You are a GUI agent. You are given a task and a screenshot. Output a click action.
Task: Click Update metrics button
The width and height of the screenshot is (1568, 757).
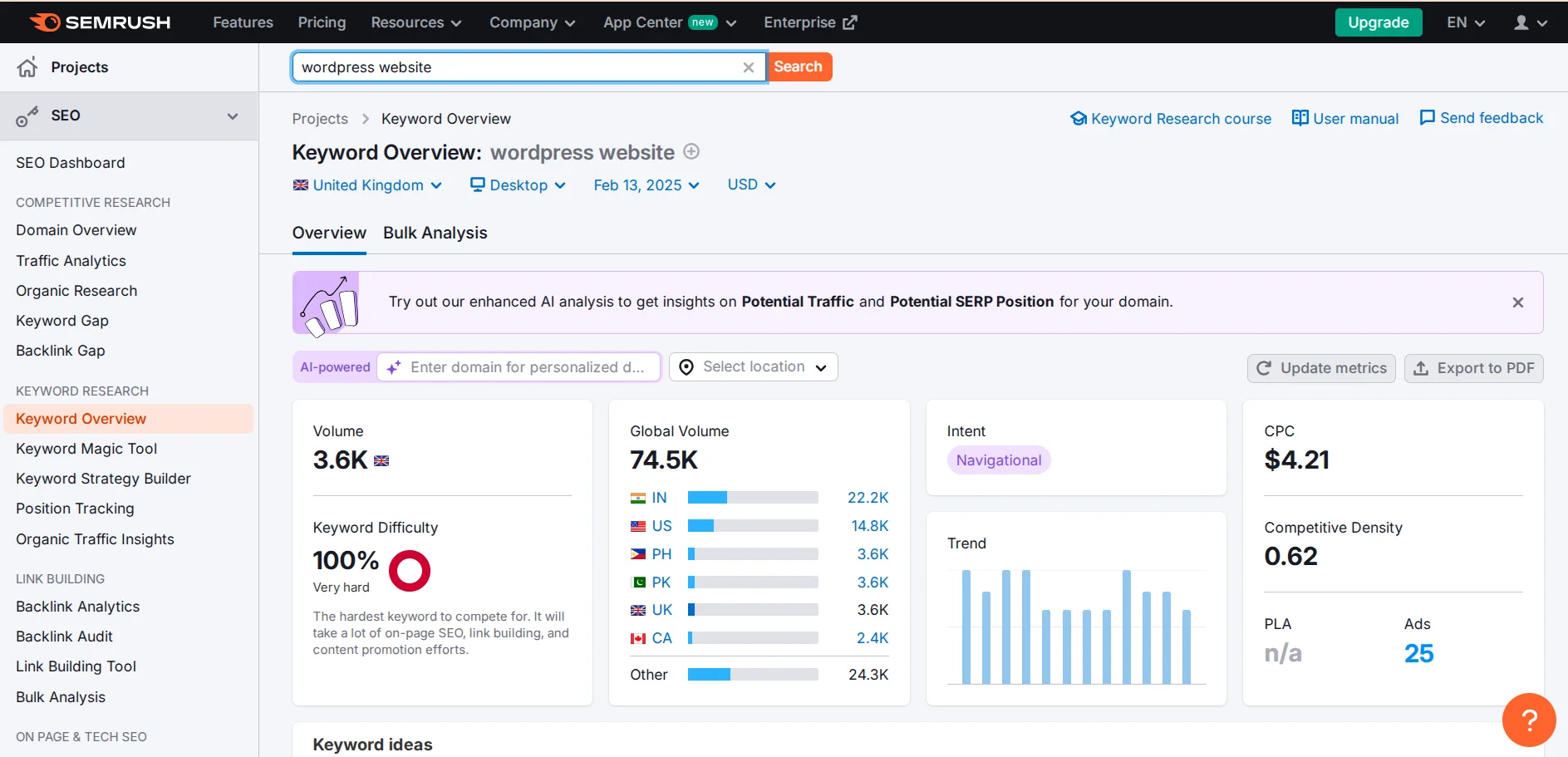point(1321,368)
